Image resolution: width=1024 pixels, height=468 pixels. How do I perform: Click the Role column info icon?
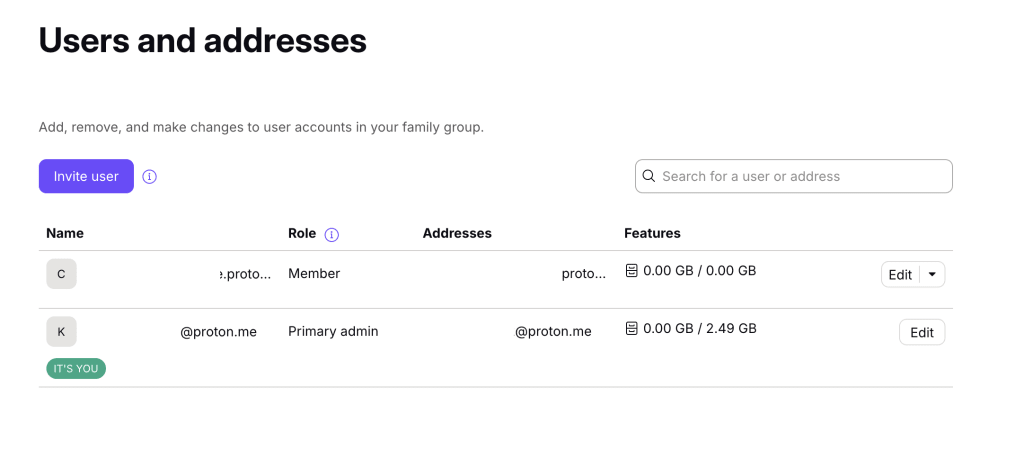[x=332, y=234]
